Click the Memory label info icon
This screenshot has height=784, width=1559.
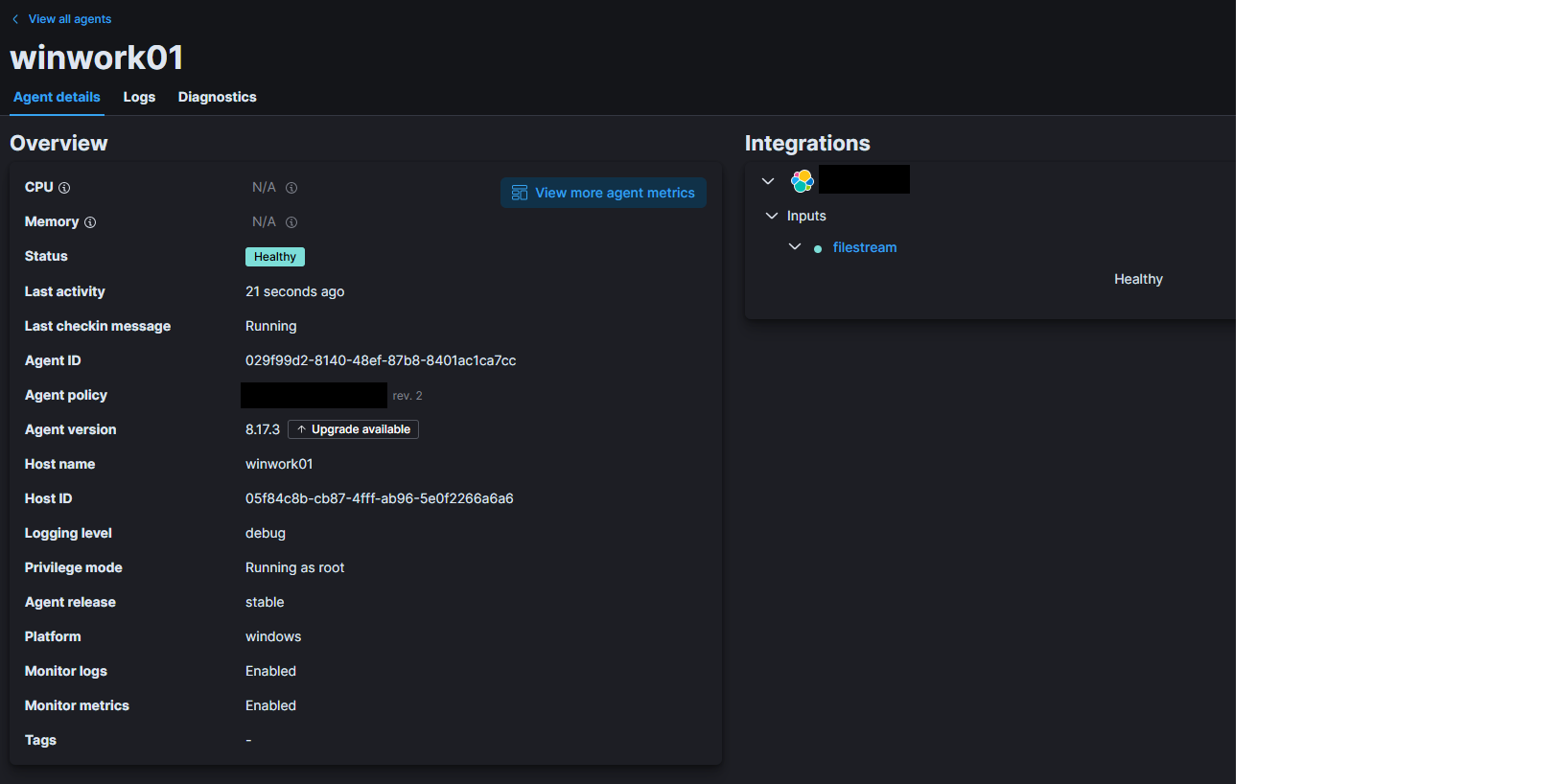(90, 222)
